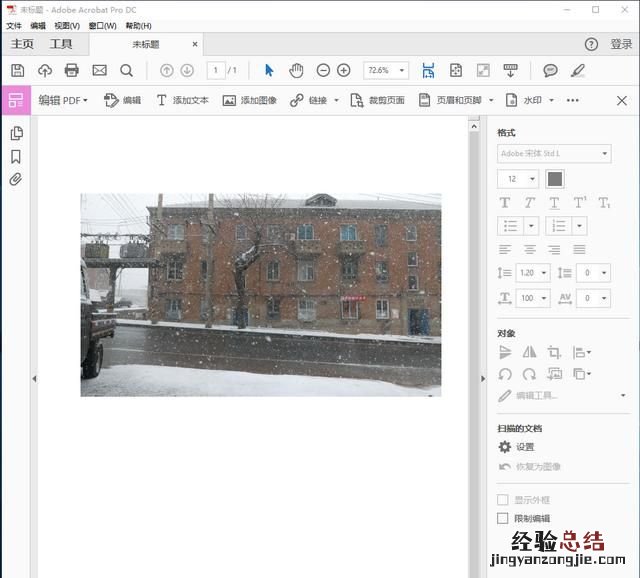
Task: Open the Page thumbnails panel
Action: [16, 133]
